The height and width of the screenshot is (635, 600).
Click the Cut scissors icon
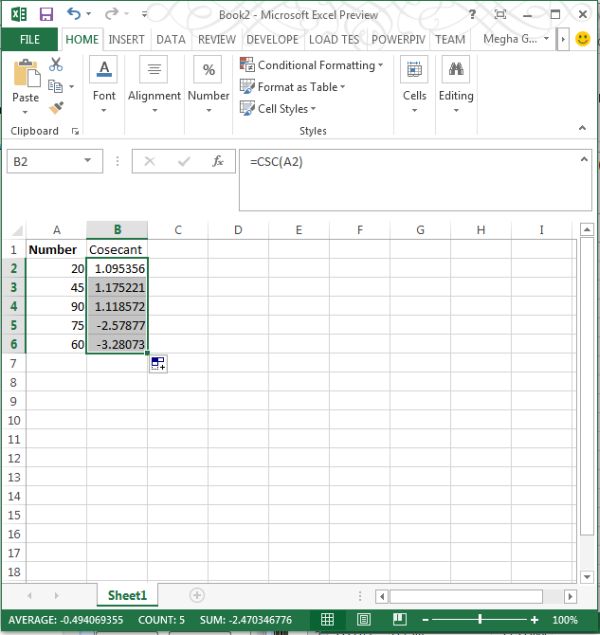click(x=56, y=64)
